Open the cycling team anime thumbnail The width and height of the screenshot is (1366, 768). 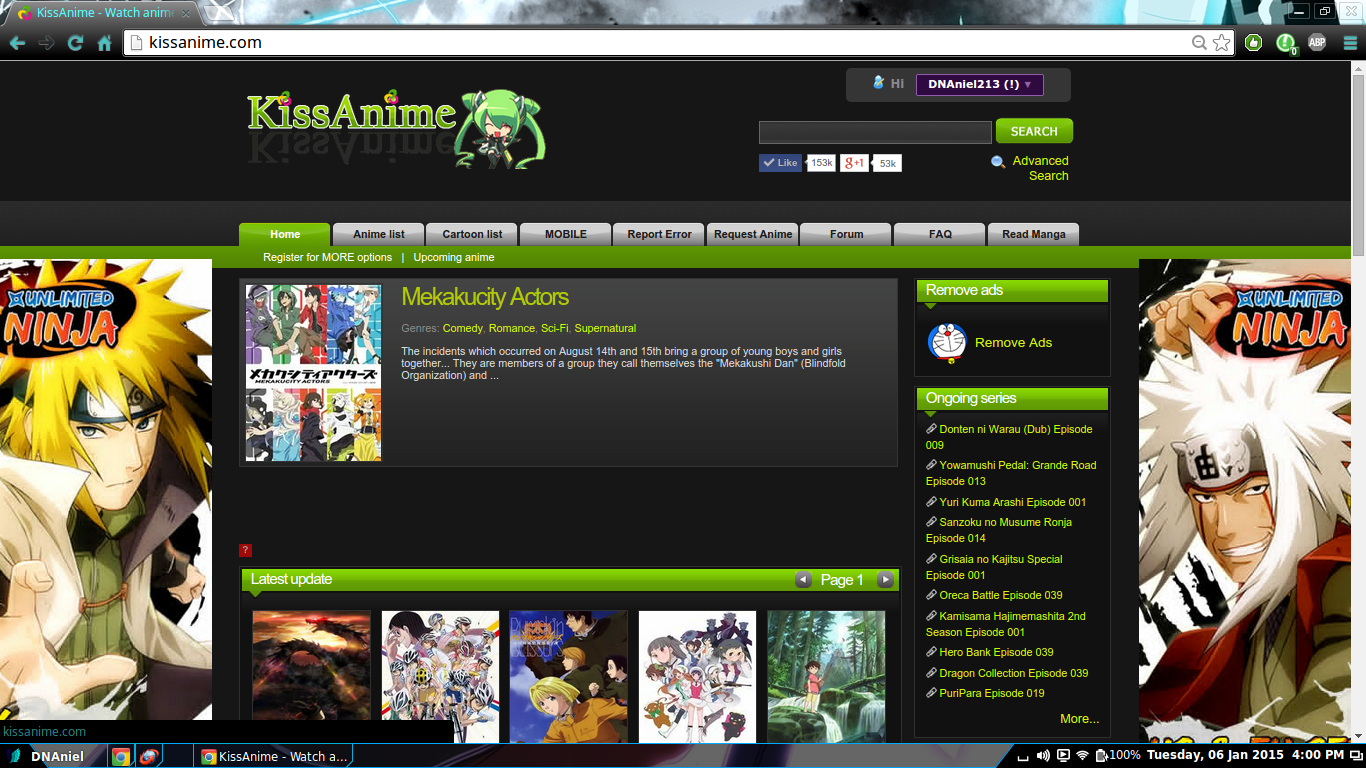(x=440, y=676)
